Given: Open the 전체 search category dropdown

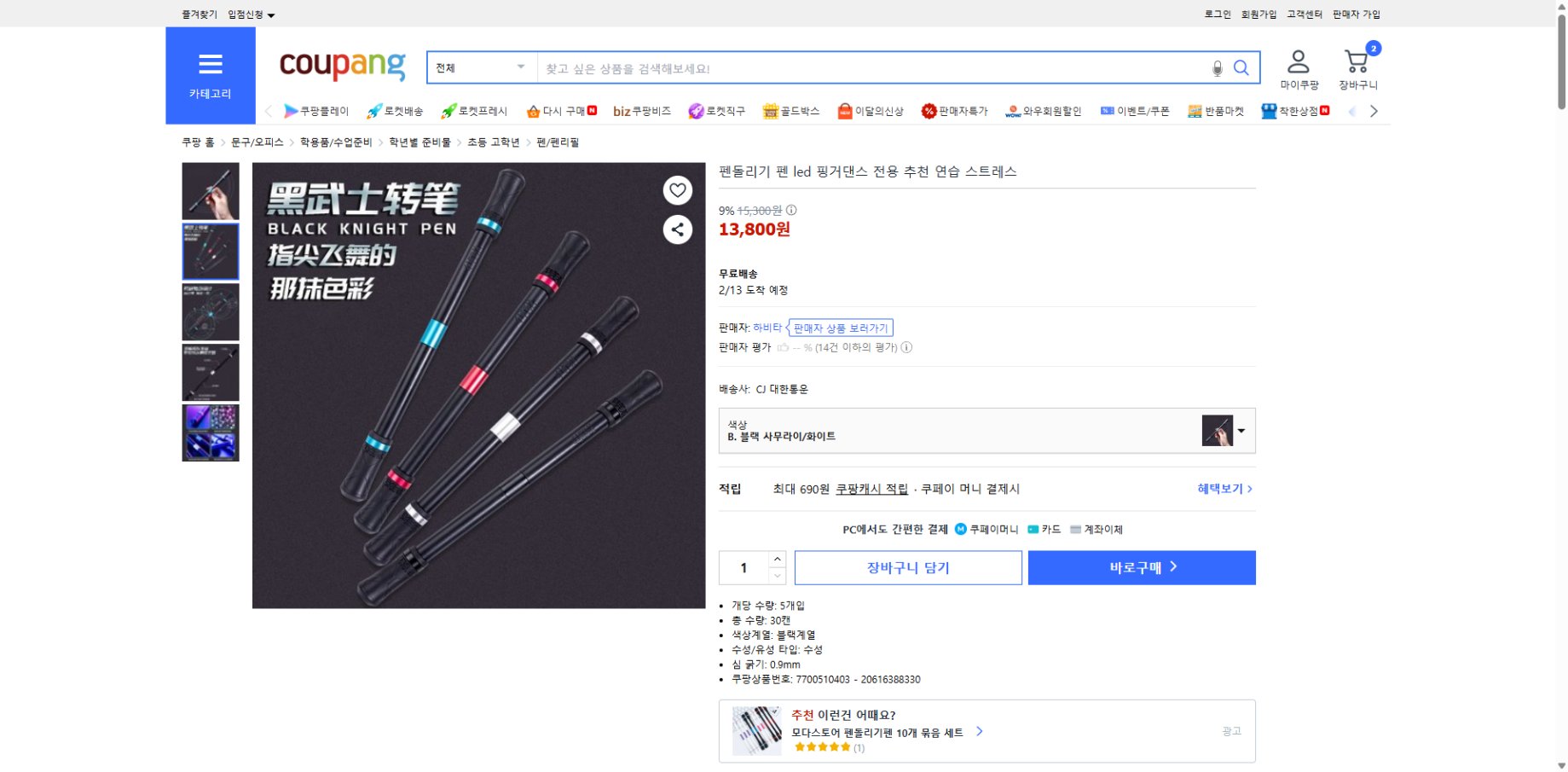Looking at the screenshot, I should coord(480,67).
